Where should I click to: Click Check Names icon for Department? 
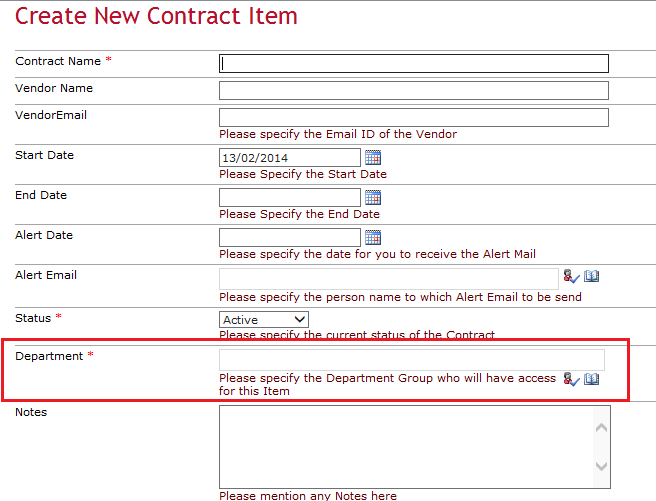point(571,379)
